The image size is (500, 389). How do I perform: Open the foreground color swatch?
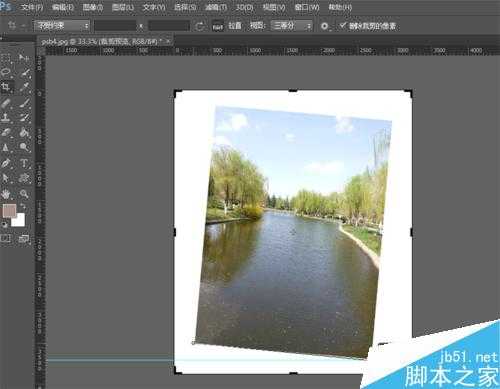tap(9, 210)
